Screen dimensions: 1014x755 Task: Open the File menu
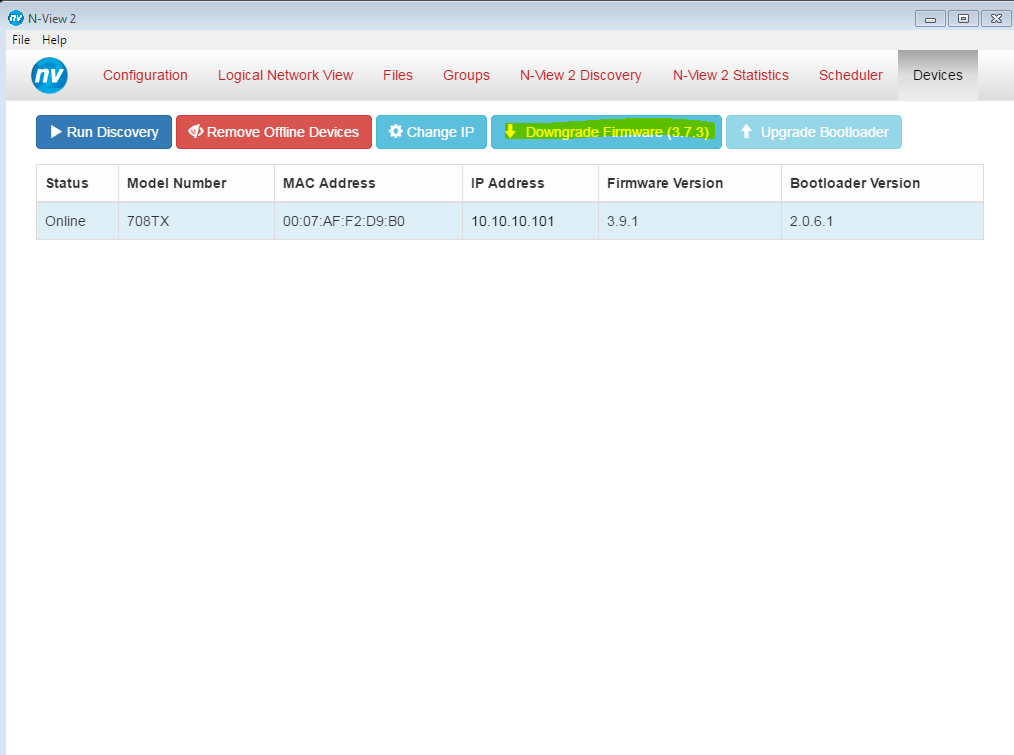(x=21, y=39)
